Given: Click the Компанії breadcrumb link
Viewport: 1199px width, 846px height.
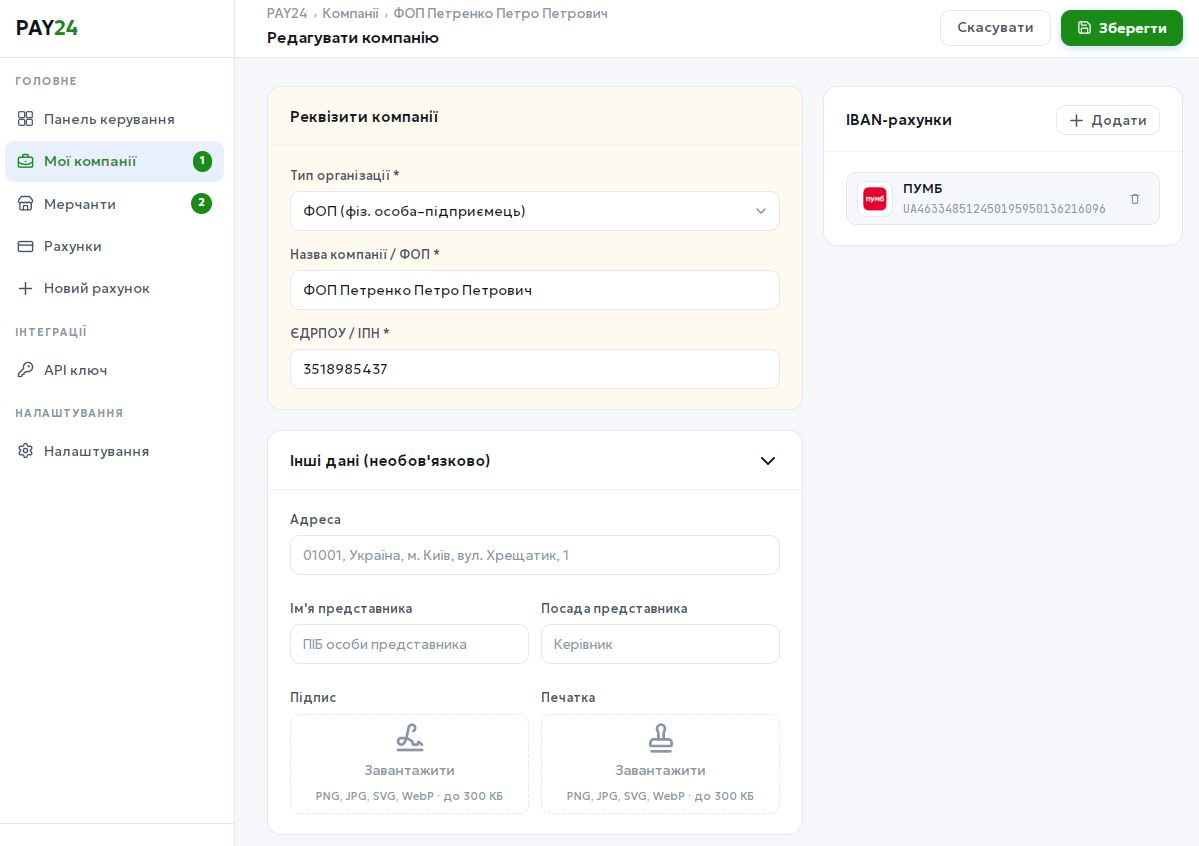Looking at the screenshot, I should pyautogui.click(x=350, y=14).
